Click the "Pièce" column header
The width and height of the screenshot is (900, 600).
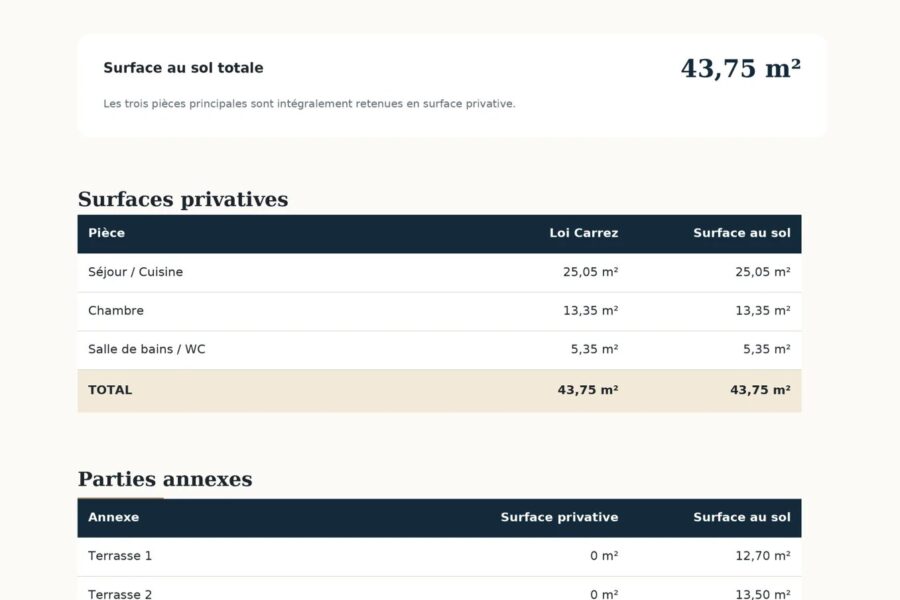tap(106, 233)
